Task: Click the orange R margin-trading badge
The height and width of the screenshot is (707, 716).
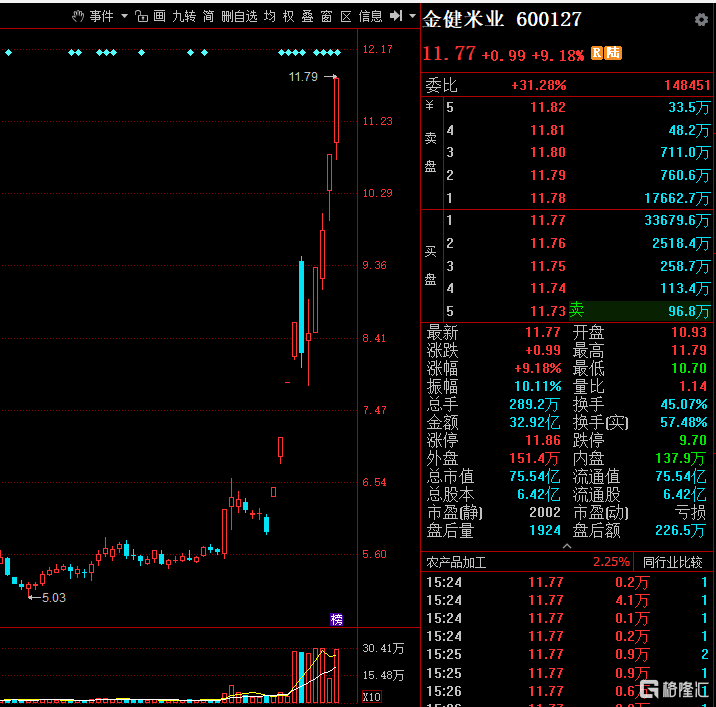Action: click(597, 53)
